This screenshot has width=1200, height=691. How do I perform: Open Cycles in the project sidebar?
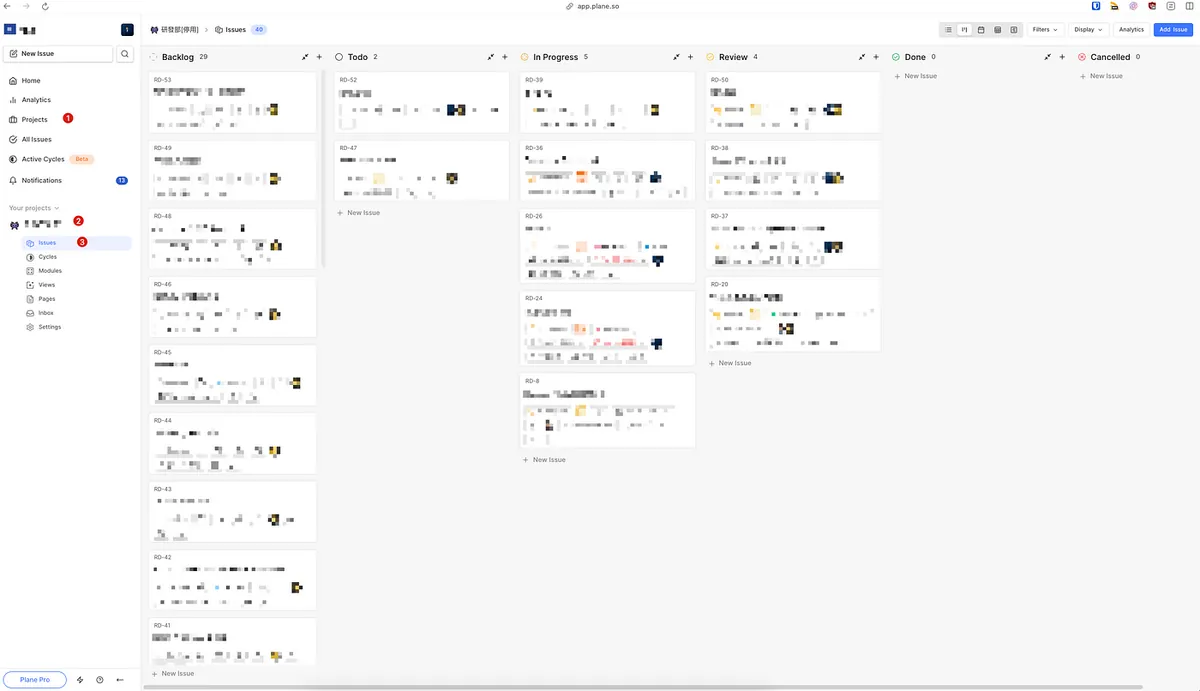pos(47,257)
